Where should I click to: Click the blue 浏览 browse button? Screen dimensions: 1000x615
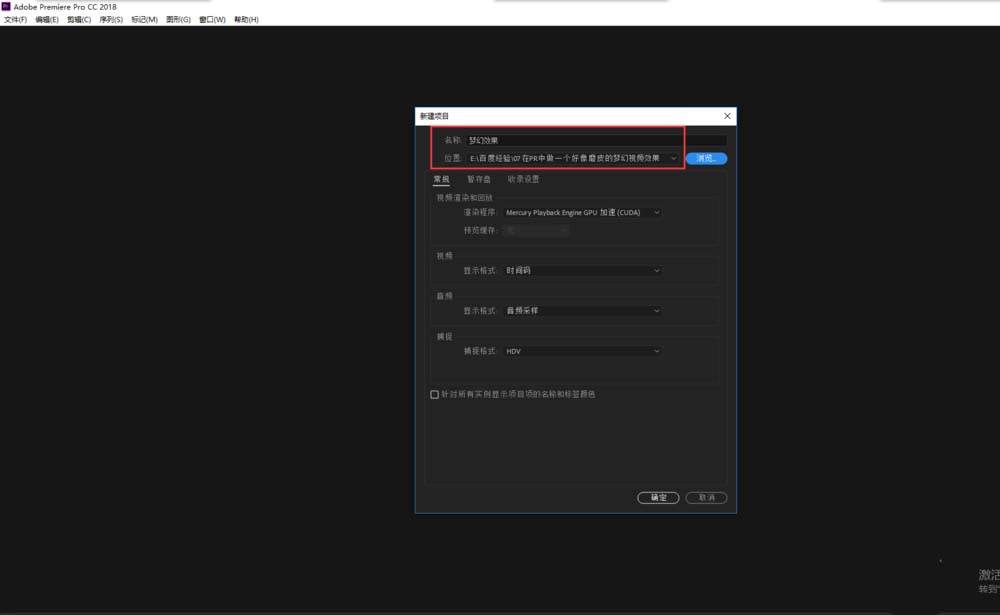[x=706, y=158]
